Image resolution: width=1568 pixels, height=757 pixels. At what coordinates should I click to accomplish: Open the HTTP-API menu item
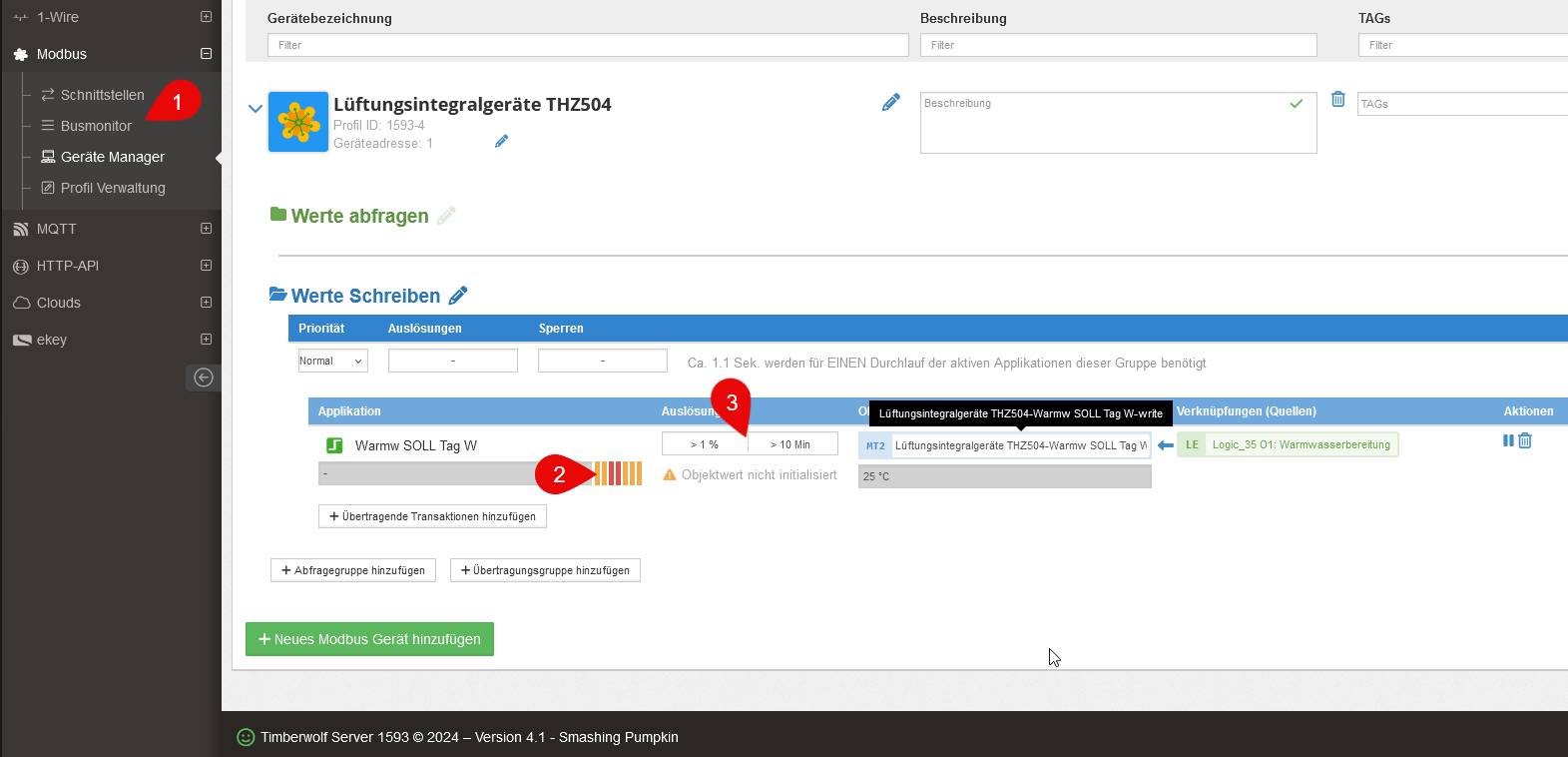pos(68,266)
